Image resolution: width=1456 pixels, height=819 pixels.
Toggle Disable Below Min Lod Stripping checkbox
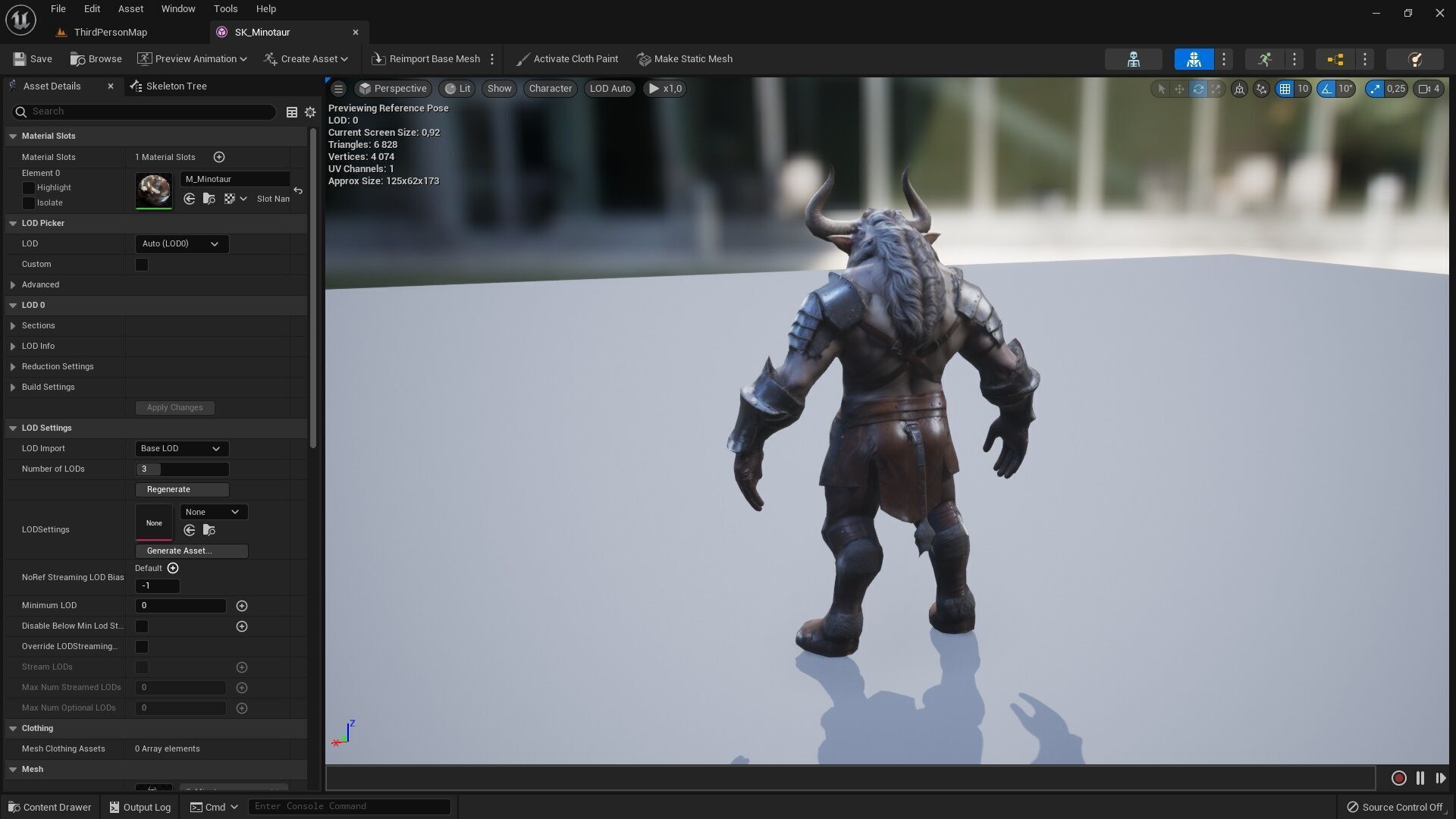pos(142,626)
